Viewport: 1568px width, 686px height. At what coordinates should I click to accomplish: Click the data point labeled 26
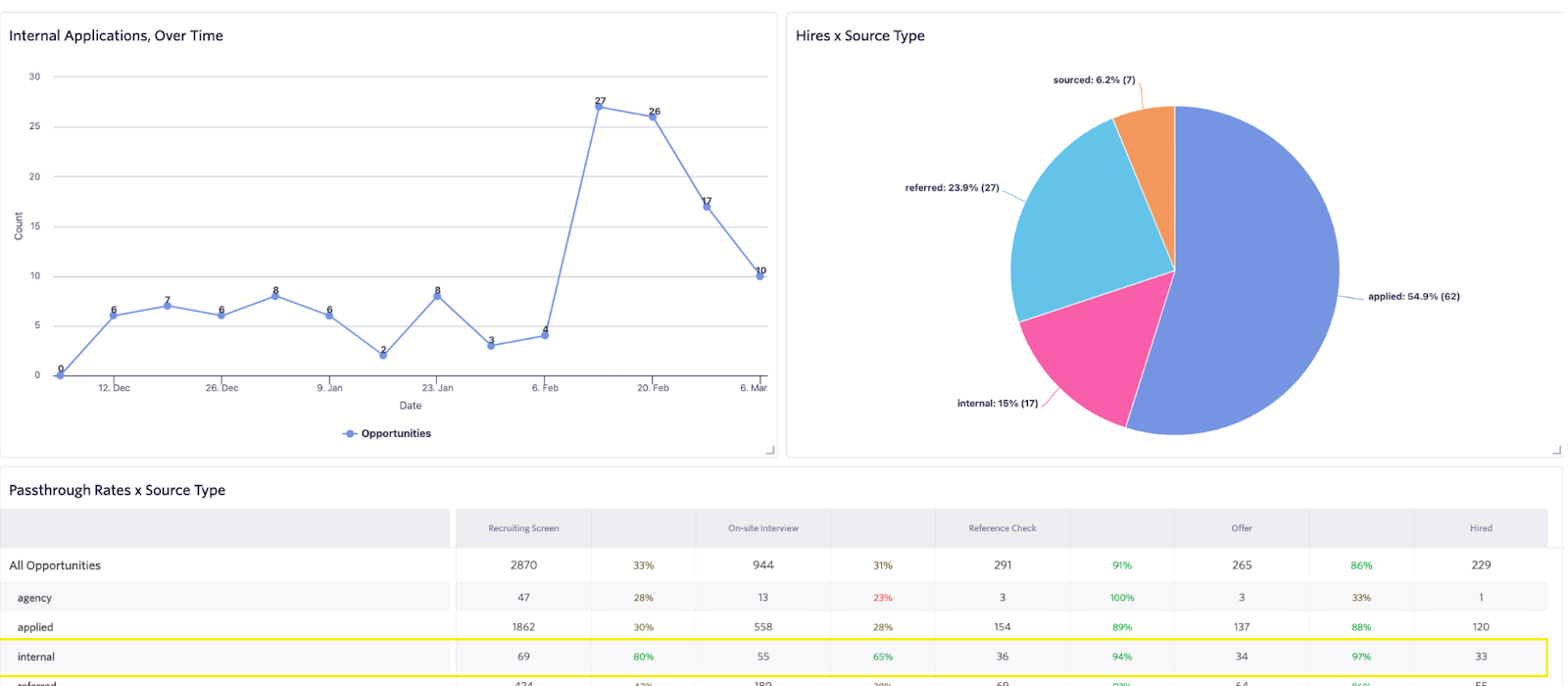pyautogui.click(x=653, y=117)
